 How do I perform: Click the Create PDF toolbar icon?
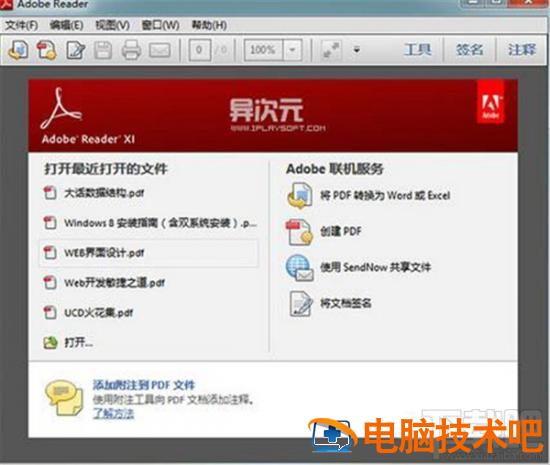tap(47, 50)
